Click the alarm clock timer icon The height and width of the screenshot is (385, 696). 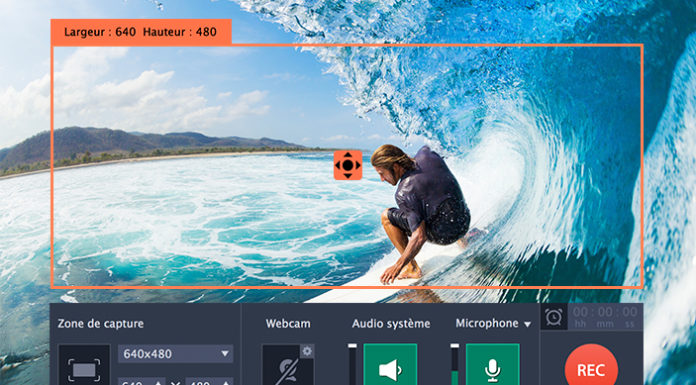[554, 317]
